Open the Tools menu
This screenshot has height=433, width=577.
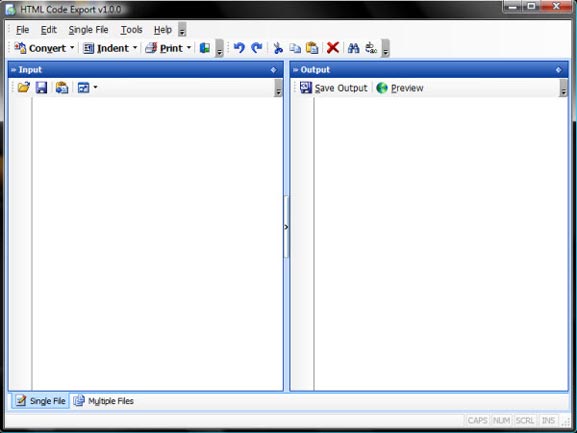coord(131,30)
